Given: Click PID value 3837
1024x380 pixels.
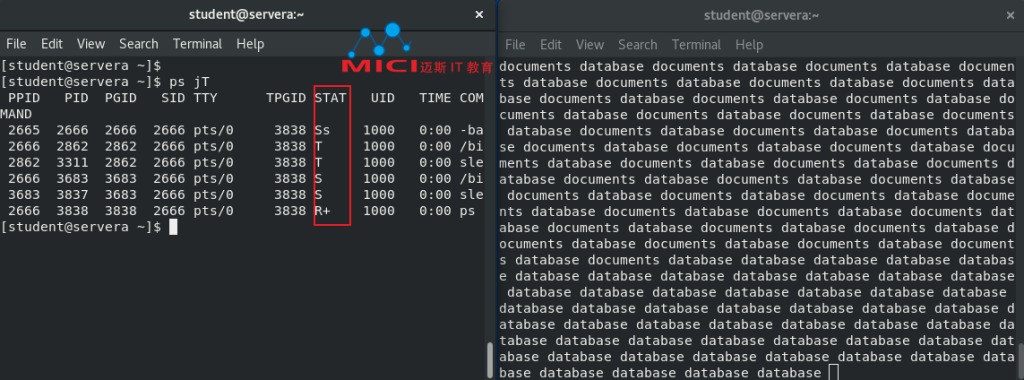Looking at the screenshot, I should 72,195.
